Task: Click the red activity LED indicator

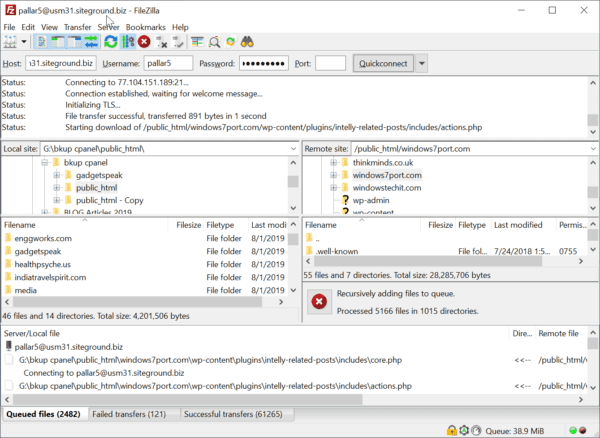Action: point(583,430)
